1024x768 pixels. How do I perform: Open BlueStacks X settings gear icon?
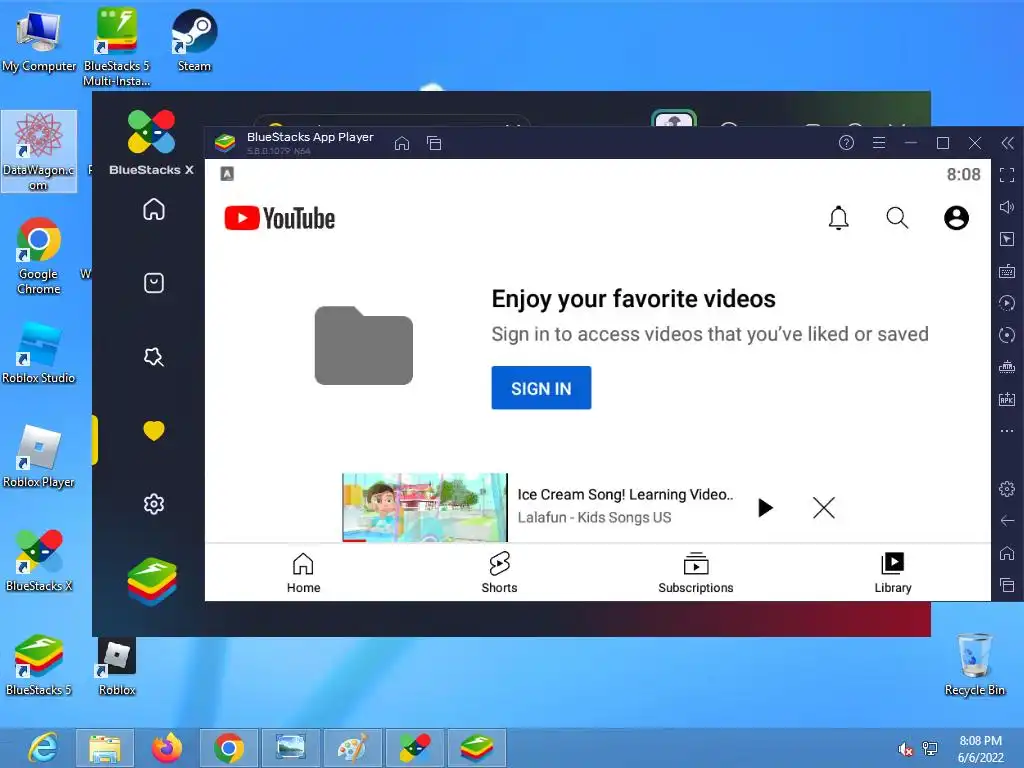[154, 504]
